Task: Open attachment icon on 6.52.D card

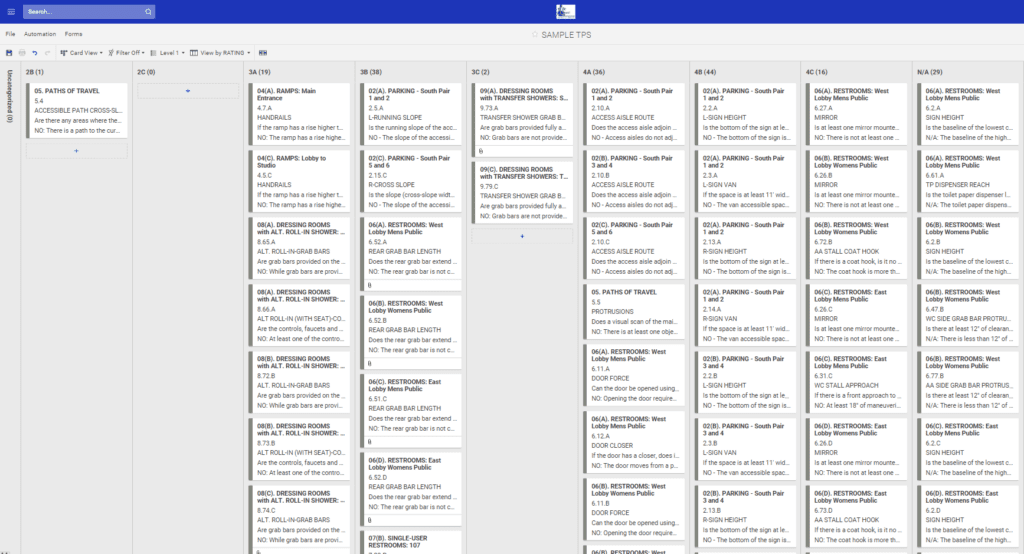Action: tap(370, 521)
